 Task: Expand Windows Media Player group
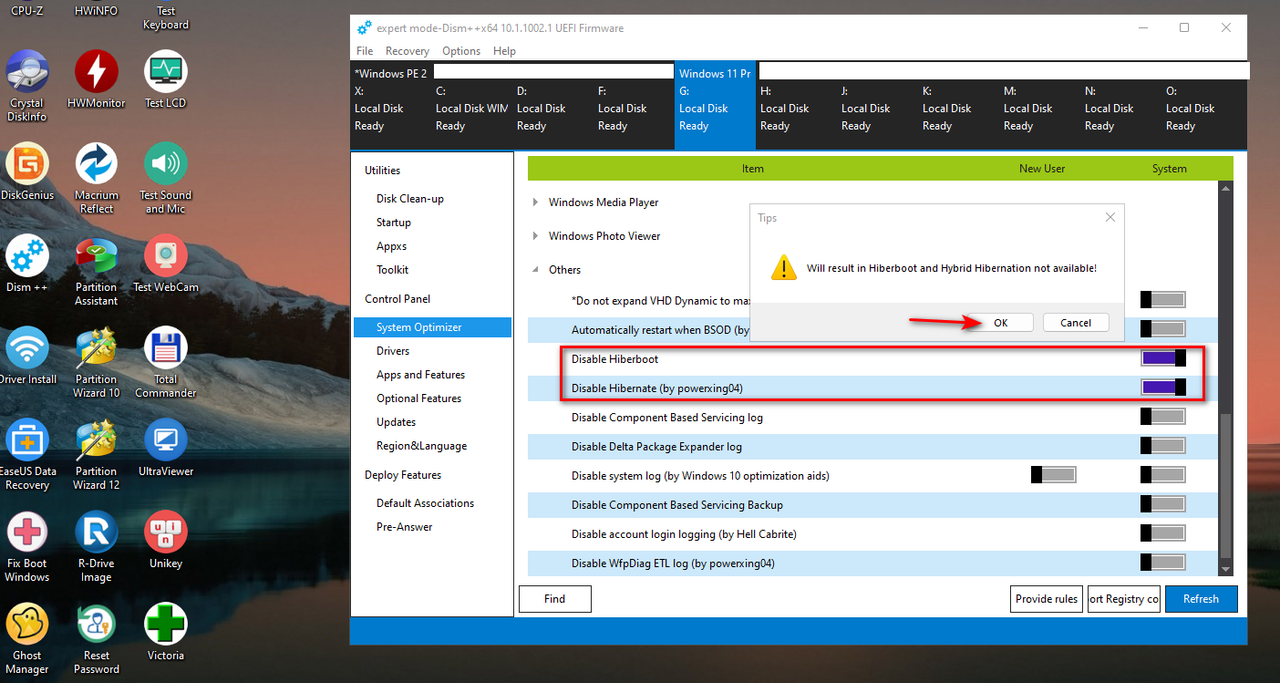coord(536,202)
